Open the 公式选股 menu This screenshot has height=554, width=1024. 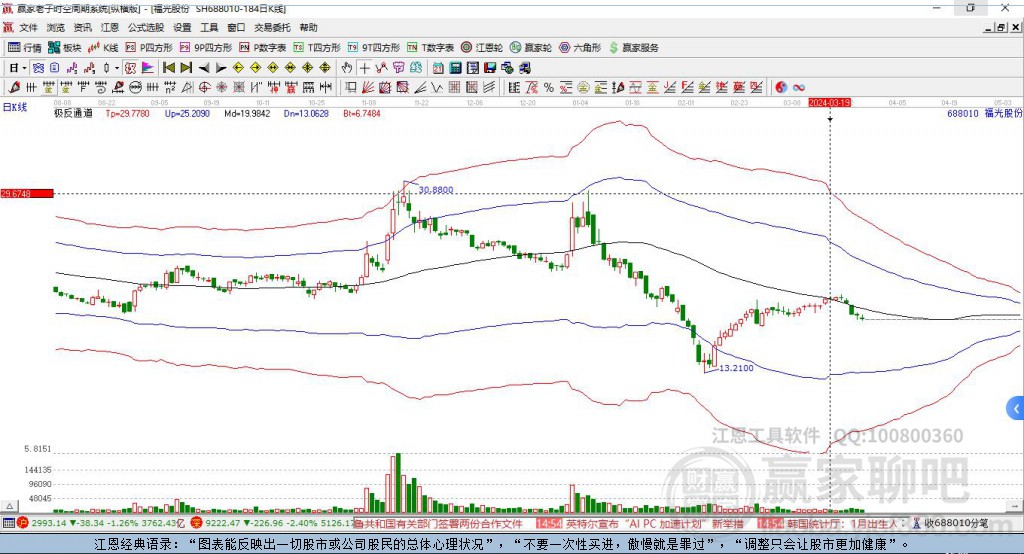click(x=146, y=27)
